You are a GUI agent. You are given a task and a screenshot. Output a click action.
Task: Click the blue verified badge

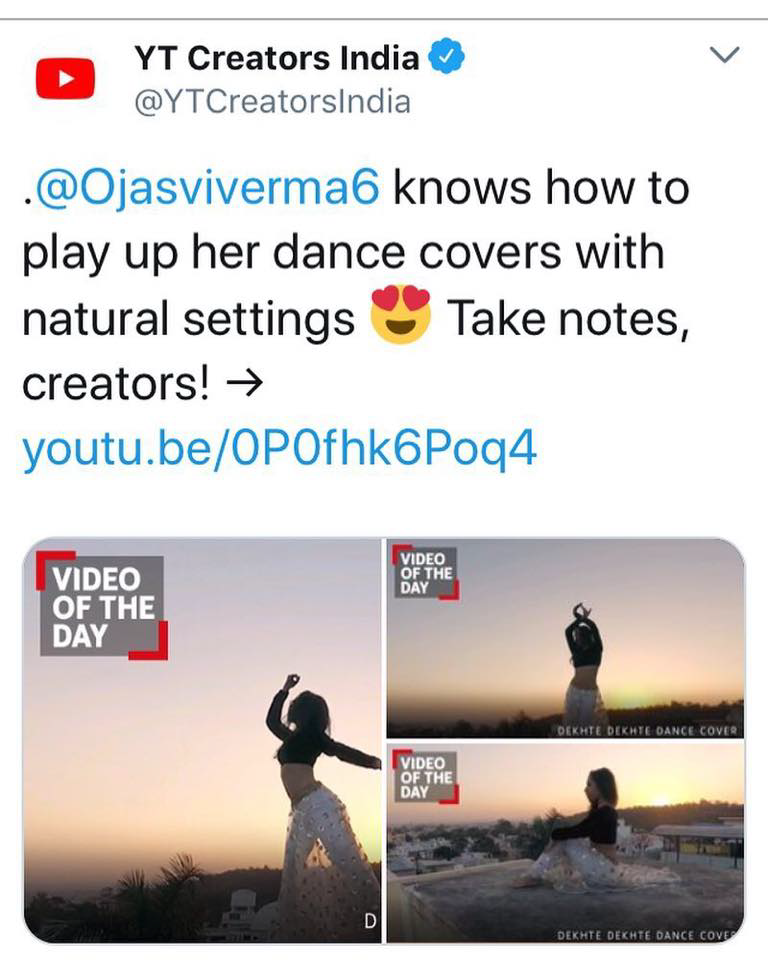pyautogui.click(x=446, y=59)
